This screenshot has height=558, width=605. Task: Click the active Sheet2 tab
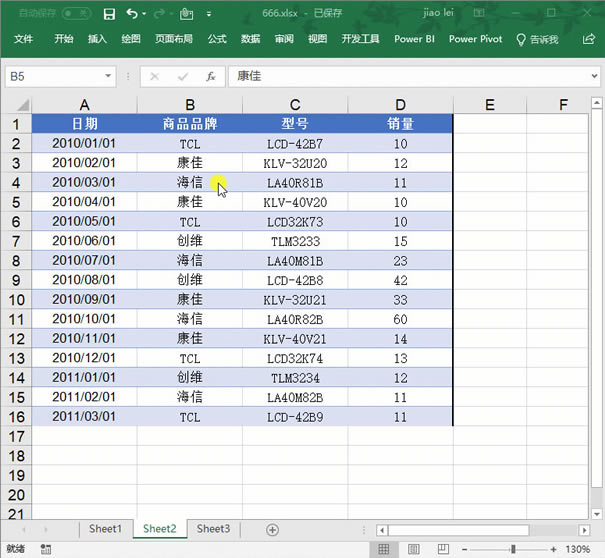pos(160,529)
